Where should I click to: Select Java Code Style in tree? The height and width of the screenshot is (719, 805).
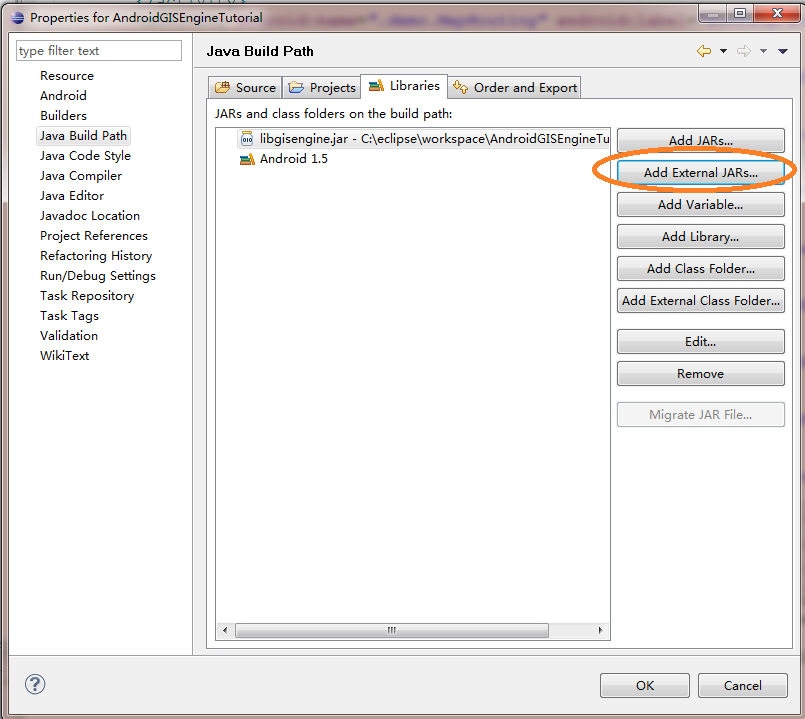[85, 156]
